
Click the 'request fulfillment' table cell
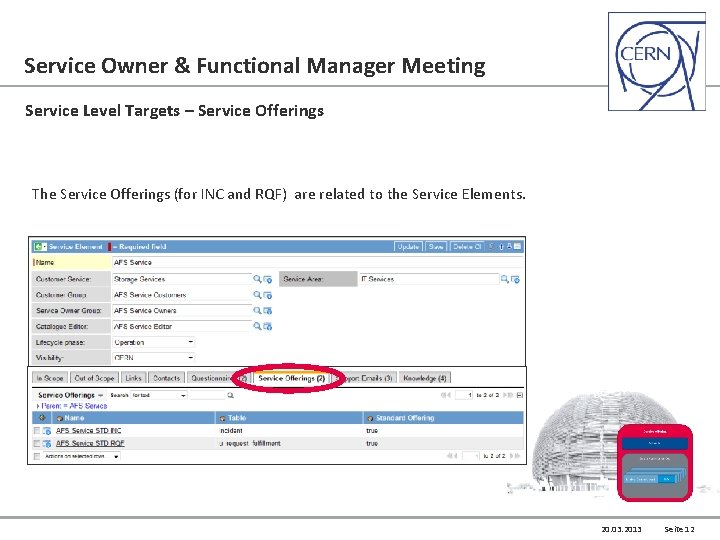point(250,444)
